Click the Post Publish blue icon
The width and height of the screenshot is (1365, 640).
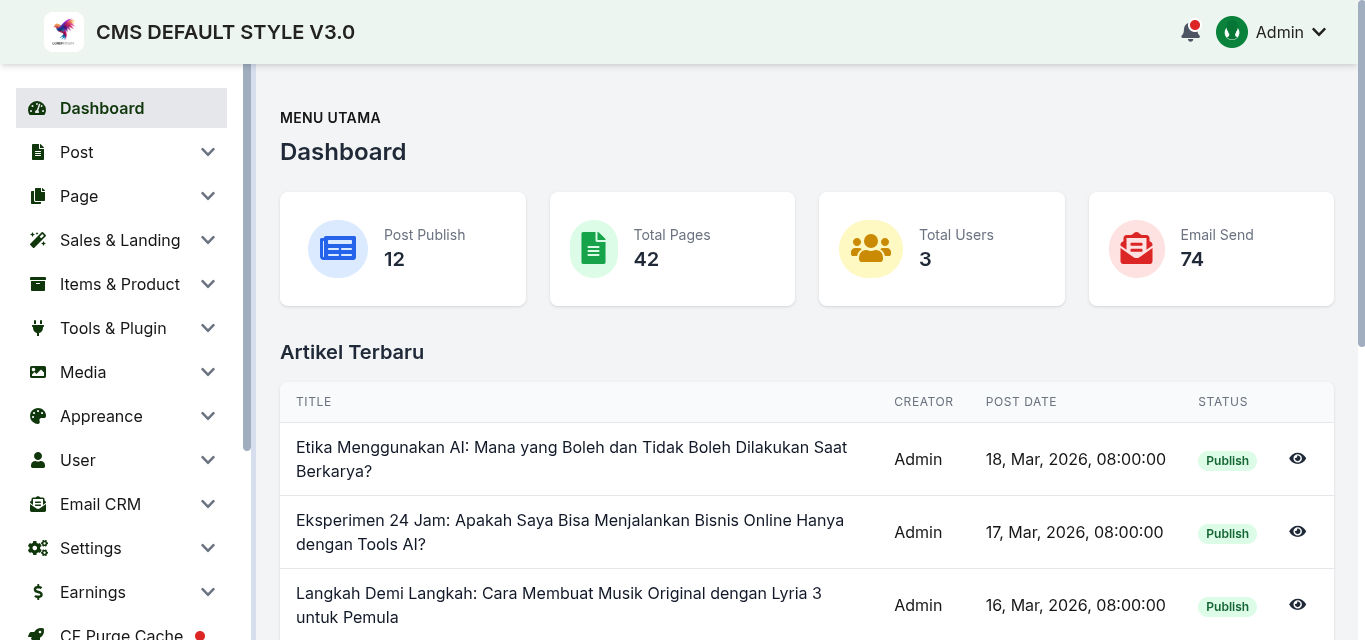click(x=338, y=249)
